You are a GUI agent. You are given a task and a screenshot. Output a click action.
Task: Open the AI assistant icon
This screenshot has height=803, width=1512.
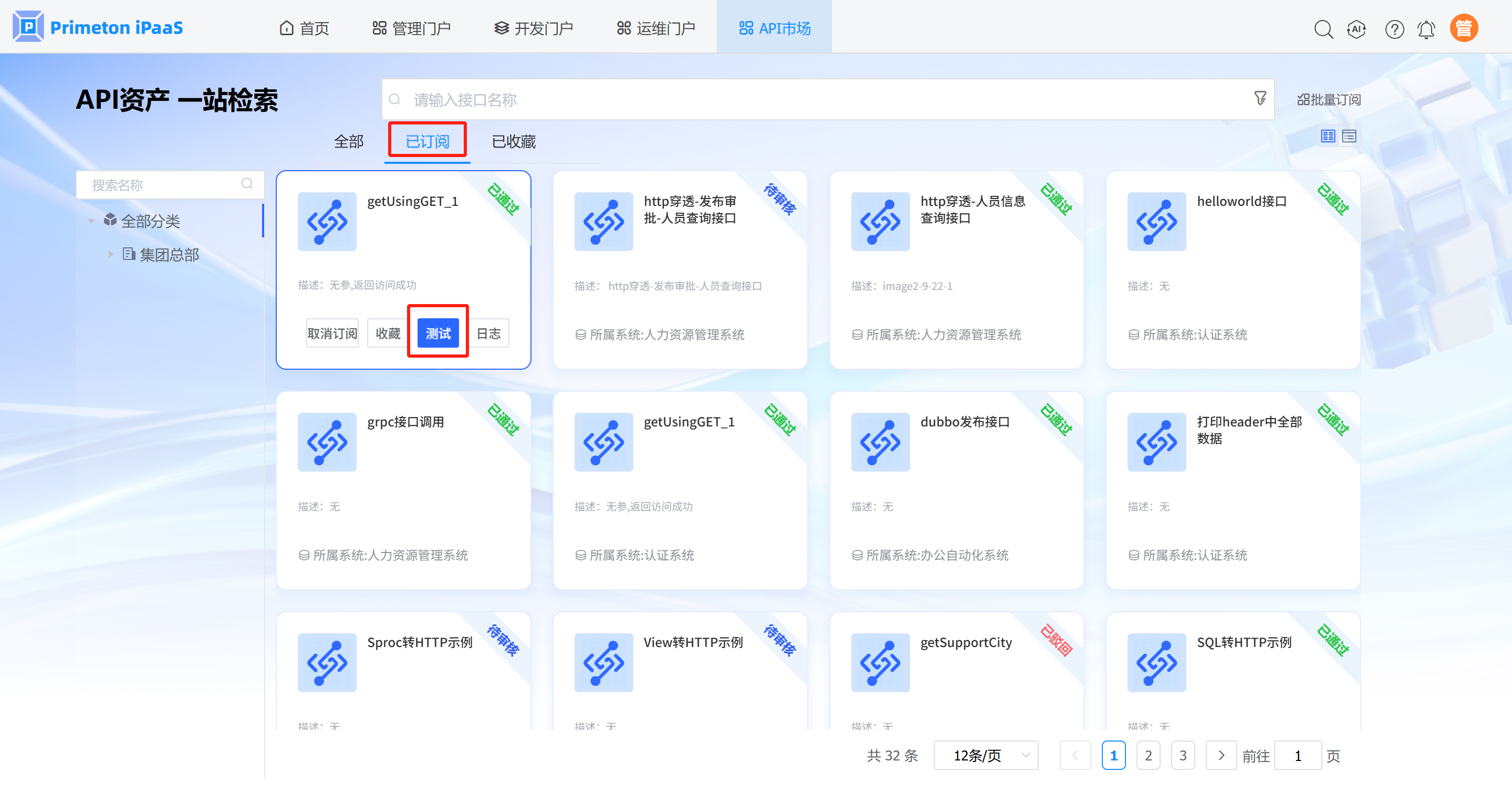point(1357,29)
